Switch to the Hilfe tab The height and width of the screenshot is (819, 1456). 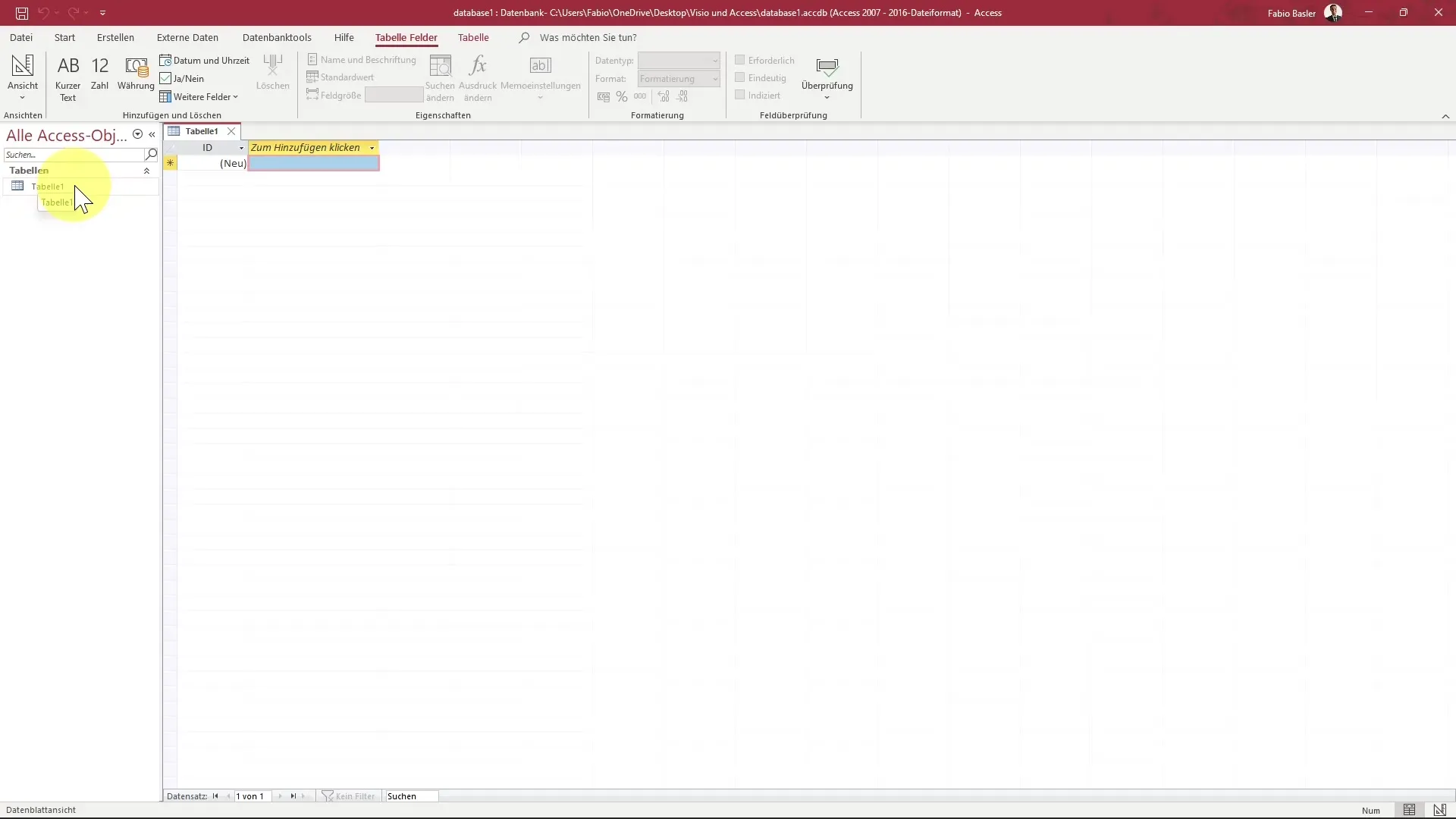tap(344, 37)
